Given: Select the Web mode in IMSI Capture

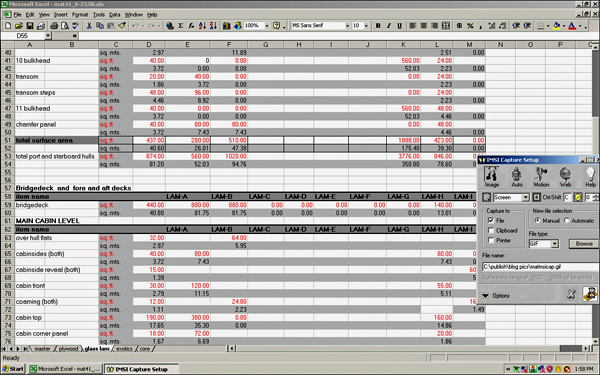Looking at the screenshot, I should (565, 177).
